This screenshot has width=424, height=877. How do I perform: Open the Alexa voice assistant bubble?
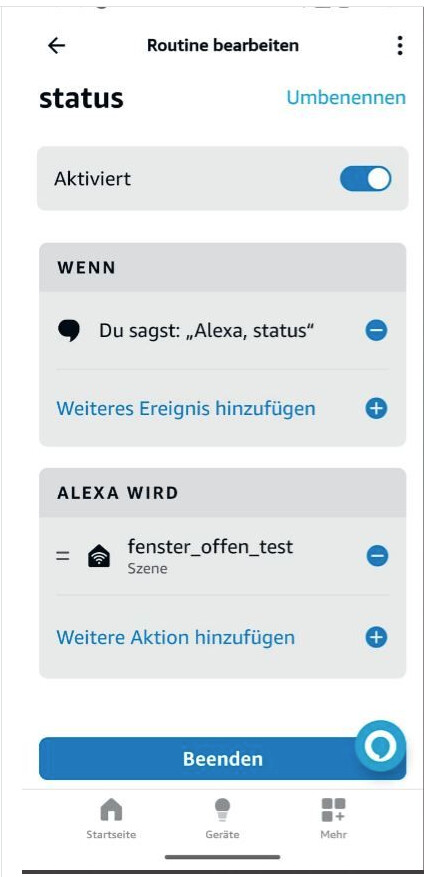(380, 746)
